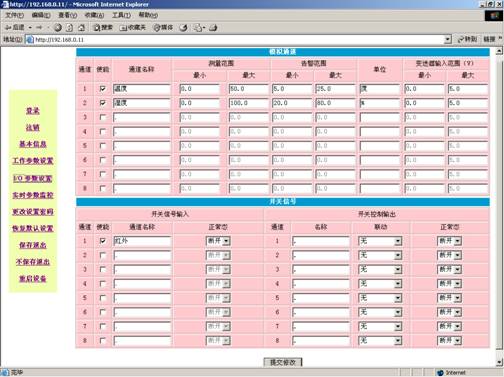Screen dimensions: 504x377
Task: Go to Home page via toolbar icon
Action: point(81,28)
